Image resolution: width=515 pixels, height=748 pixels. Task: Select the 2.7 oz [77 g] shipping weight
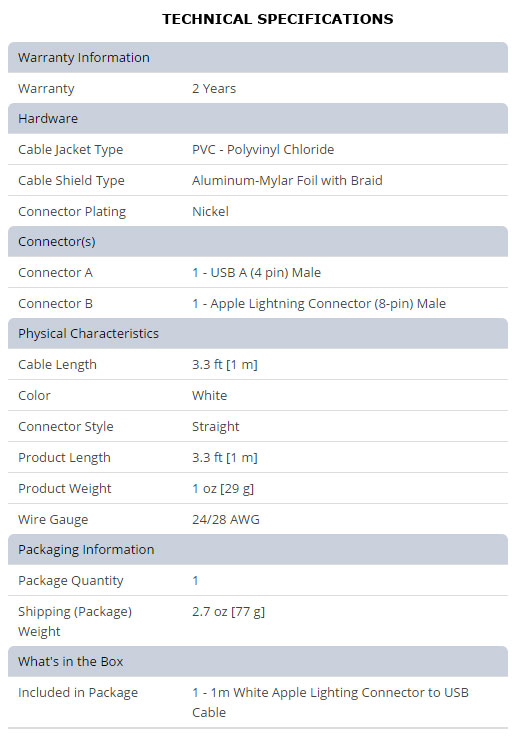coord(228,612)
